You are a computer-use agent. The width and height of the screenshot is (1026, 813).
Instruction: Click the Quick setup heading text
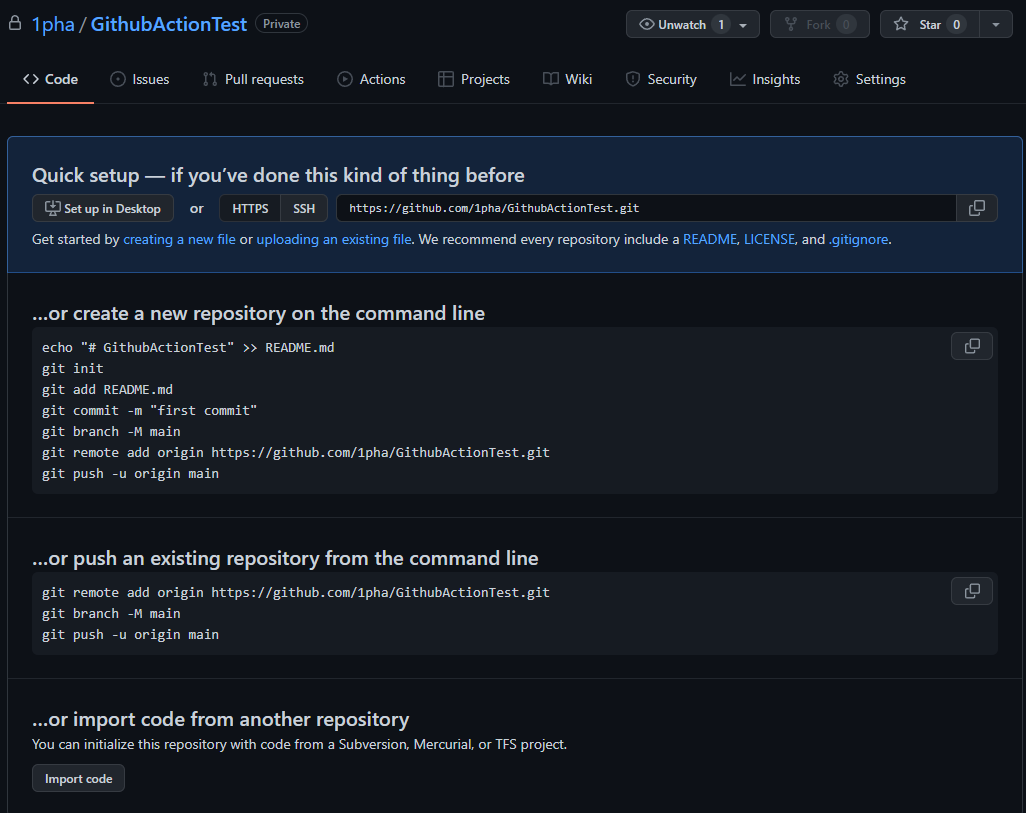278,175
